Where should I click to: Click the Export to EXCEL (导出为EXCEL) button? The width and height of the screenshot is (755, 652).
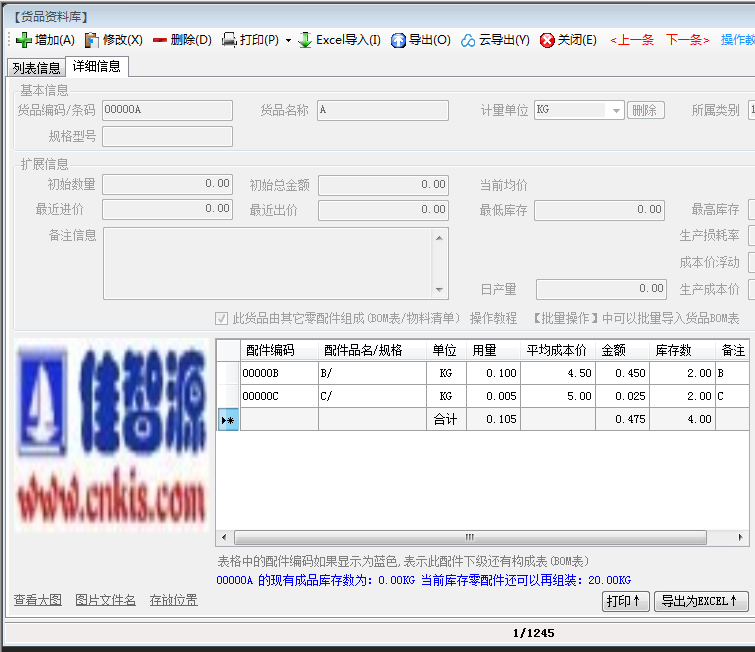point(701,601)
